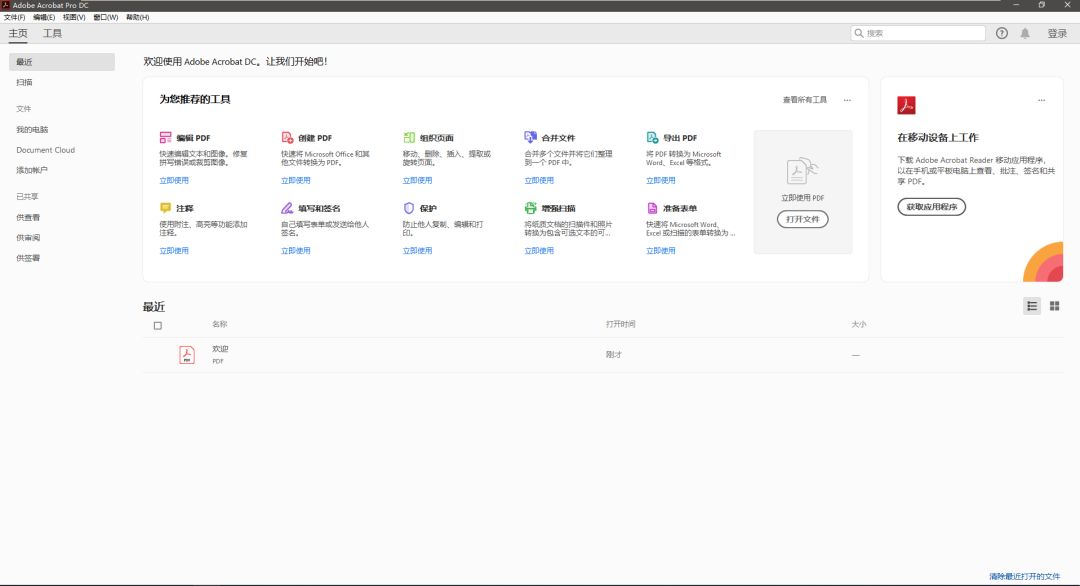The height and width of the screenshot is (586, 1080).
Task: Open the 注释 tool icon
Action: (x=165, y=207)
